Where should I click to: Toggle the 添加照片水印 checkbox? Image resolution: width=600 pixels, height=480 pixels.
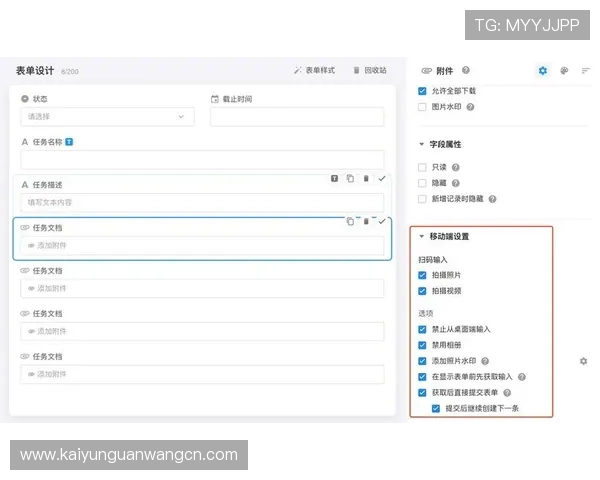(x=422, y=361)
